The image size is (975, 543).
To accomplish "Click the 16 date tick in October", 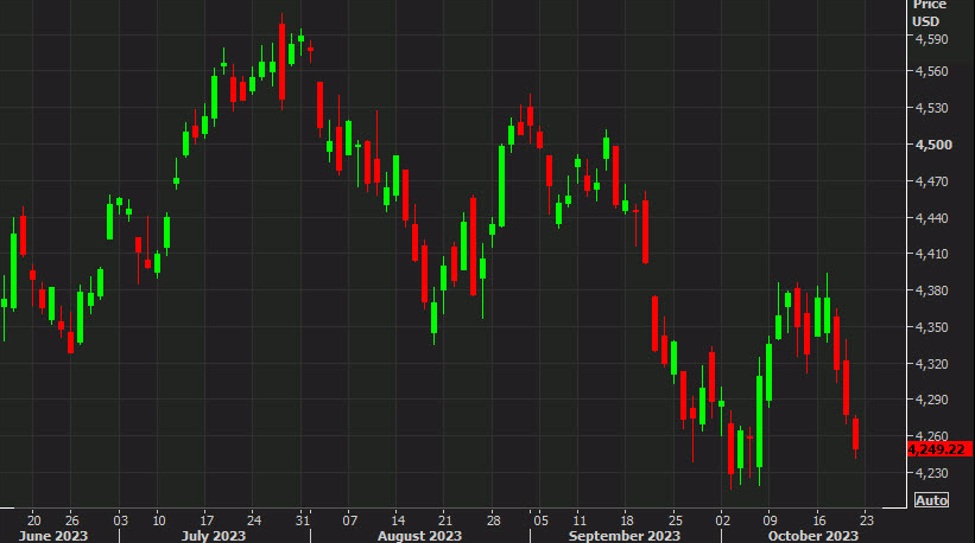I will [x=820, y=521].
